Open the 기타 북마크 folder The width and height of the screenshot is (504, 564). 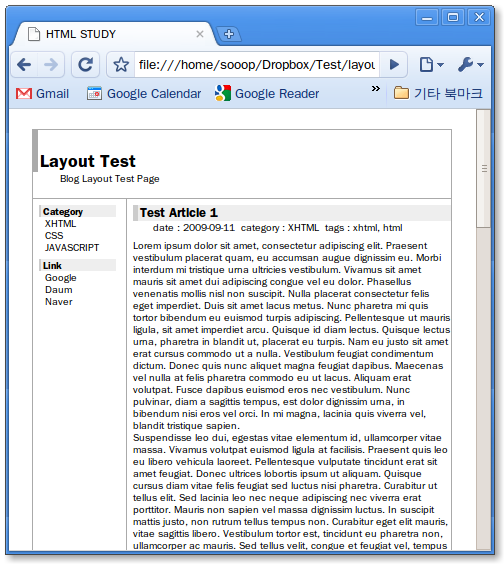tap(438, 94)
